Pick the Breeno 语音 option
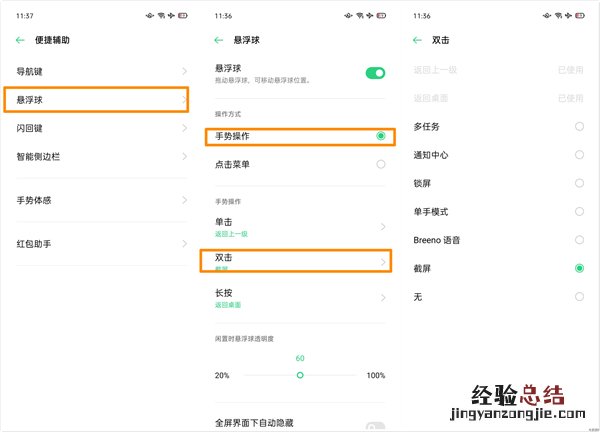 pos(579,240)
